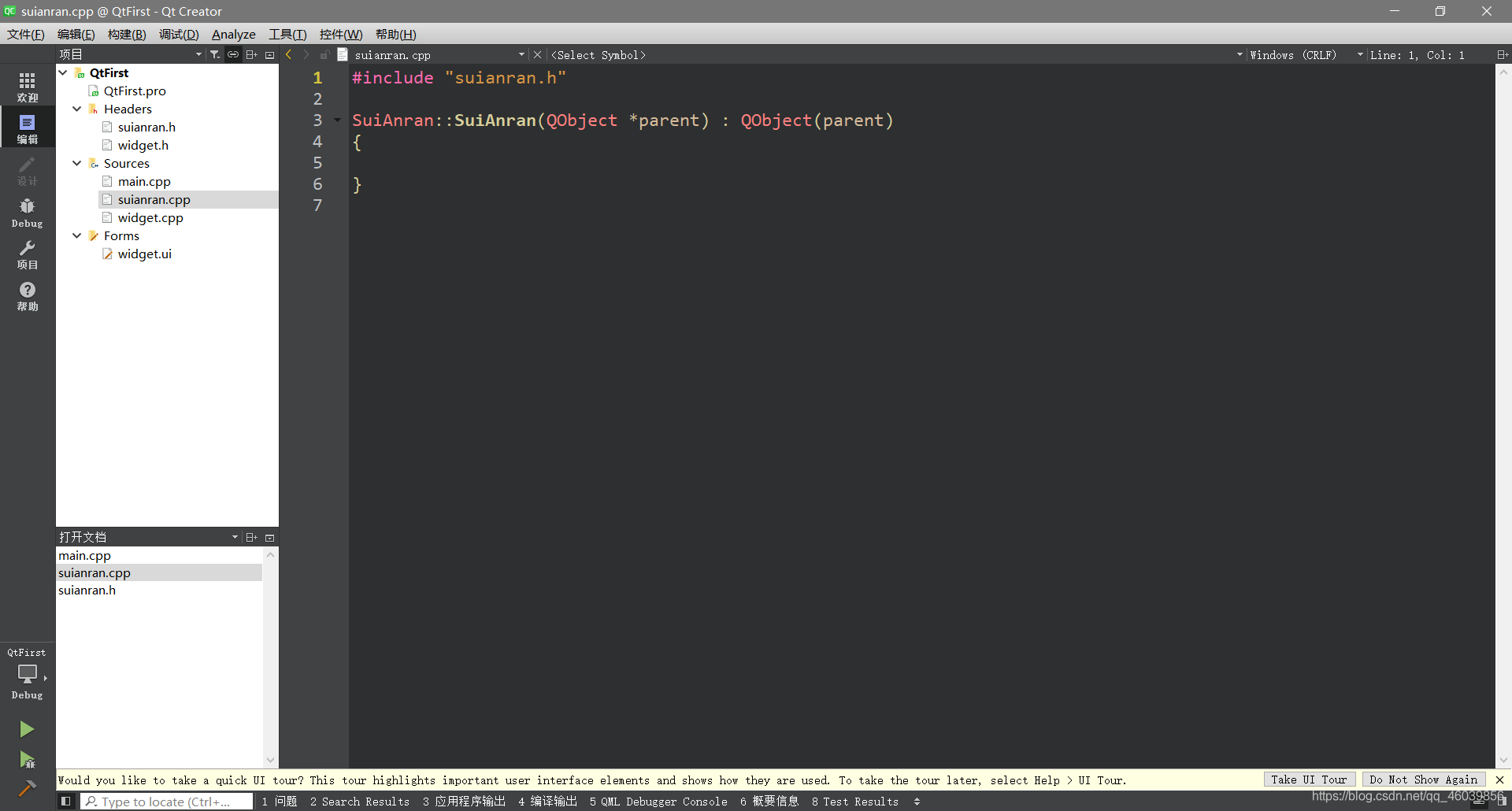1512x811 pixels.
Task: Open the output panes selector arrows
Action: pyautogui.click(x=917, y=802)
